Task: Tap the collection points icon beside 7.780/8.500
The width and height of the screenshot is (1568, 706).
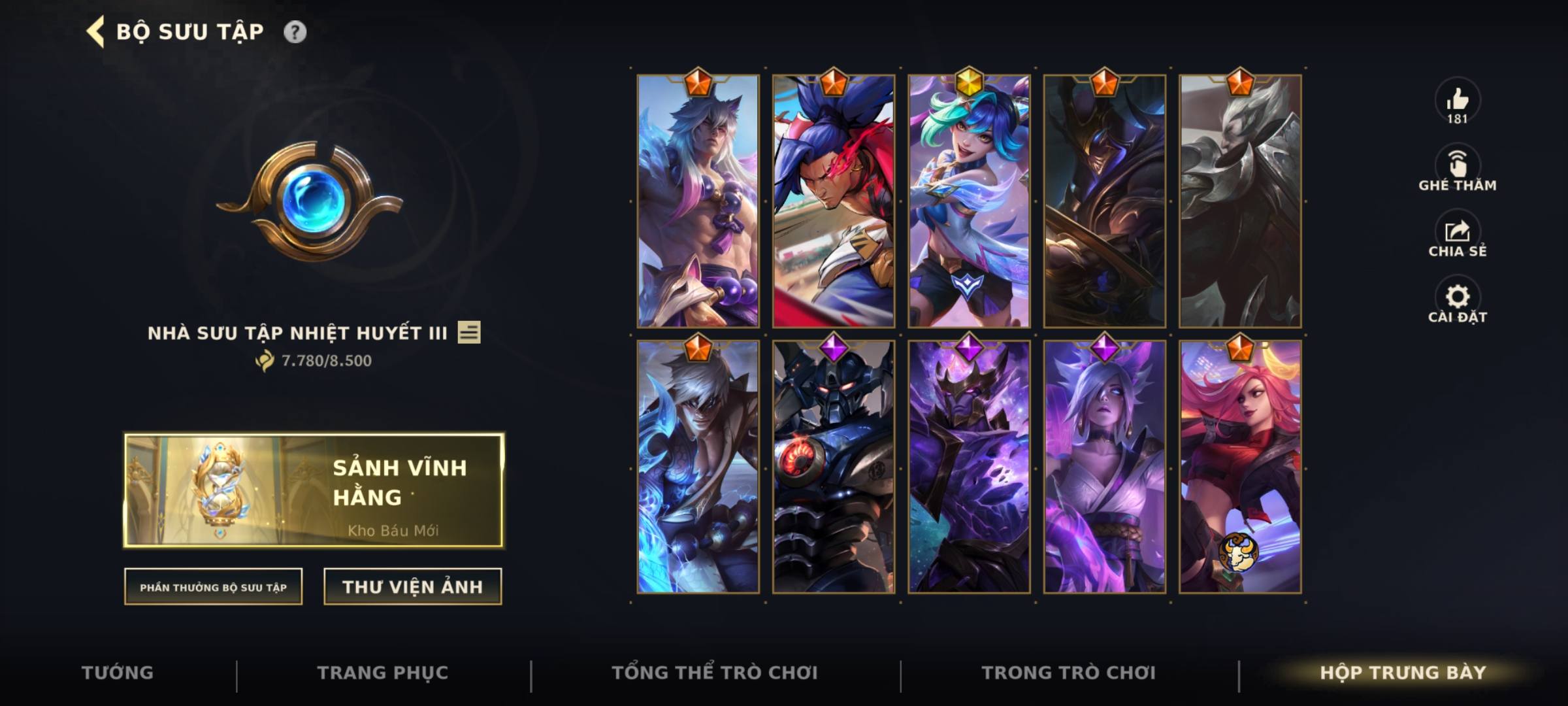Action: click(x=265, y=360)
